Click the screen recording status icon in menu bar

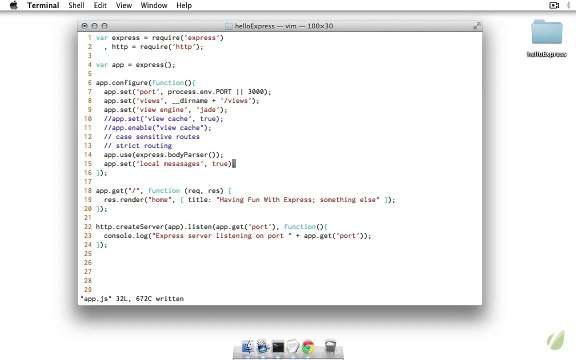[554, 5]
